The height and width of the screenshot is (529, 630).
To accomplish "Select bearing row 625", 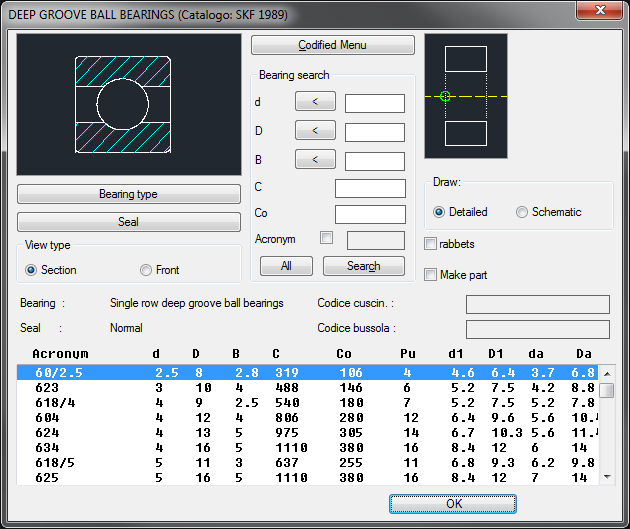I will point(307,478).
